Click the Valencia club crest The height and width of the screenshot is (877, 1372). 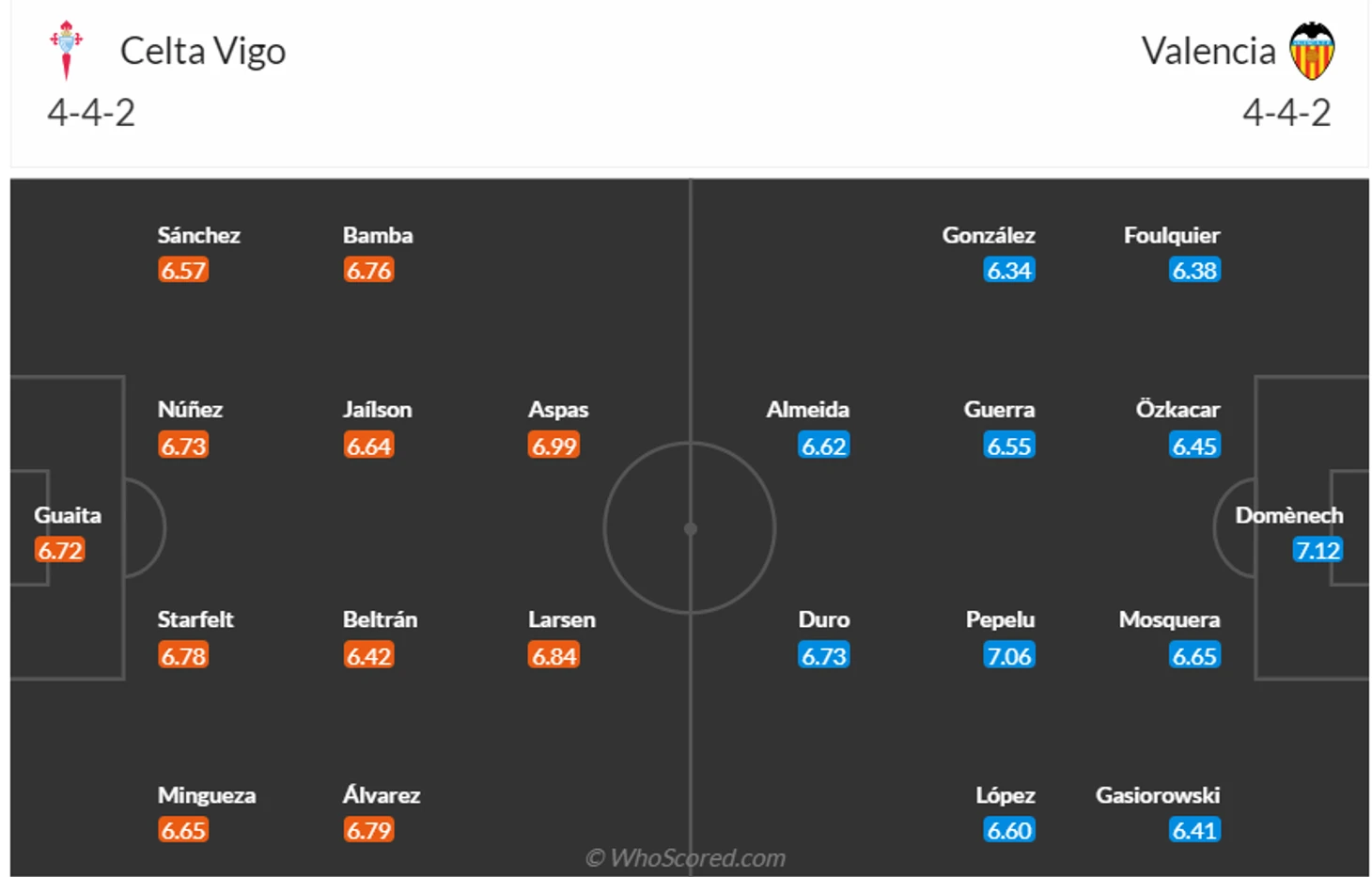(x=1312, y=51)
